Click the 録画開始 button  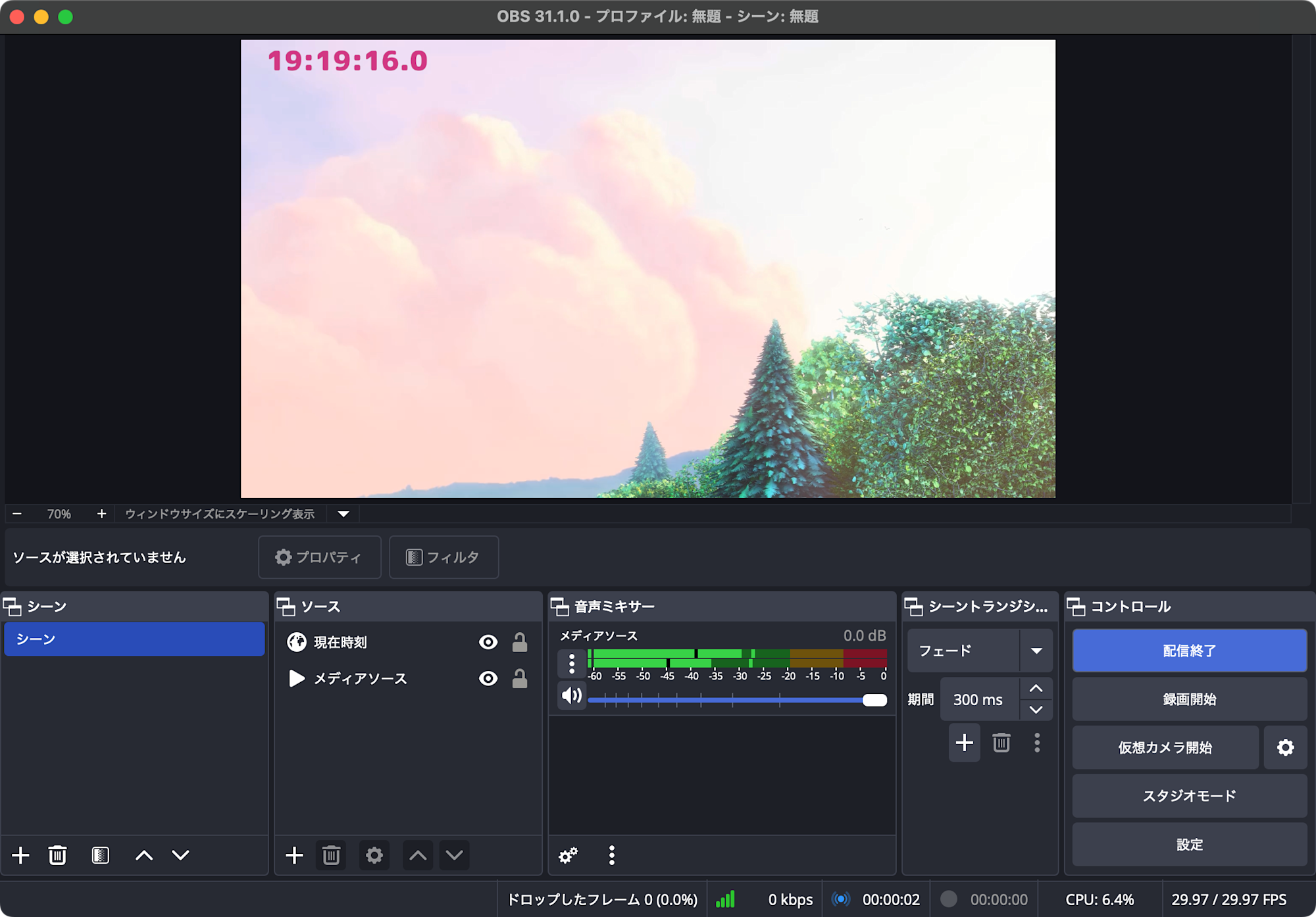click(1189, 699)
